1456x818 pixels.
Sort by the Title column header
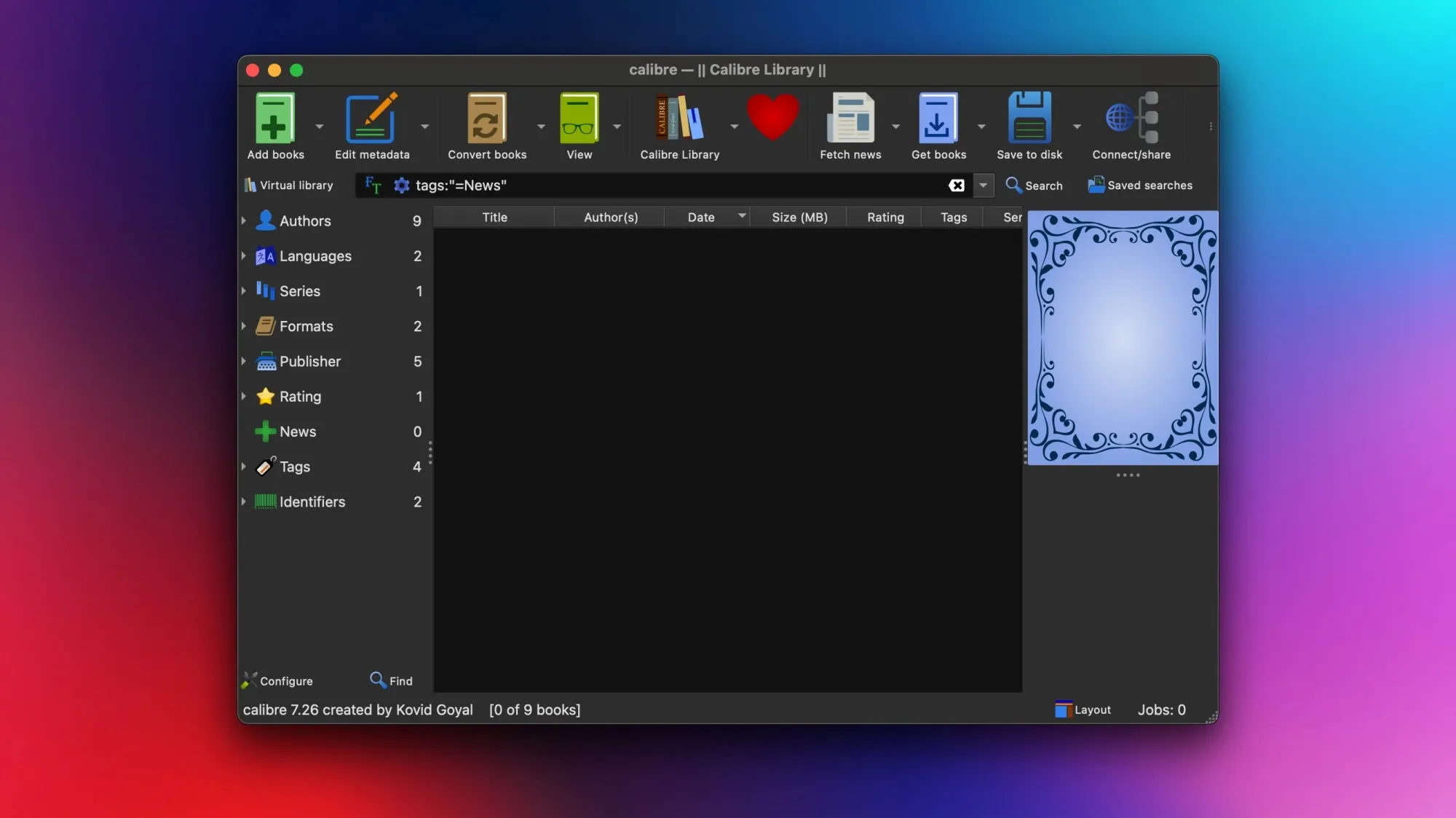point(494,217)
